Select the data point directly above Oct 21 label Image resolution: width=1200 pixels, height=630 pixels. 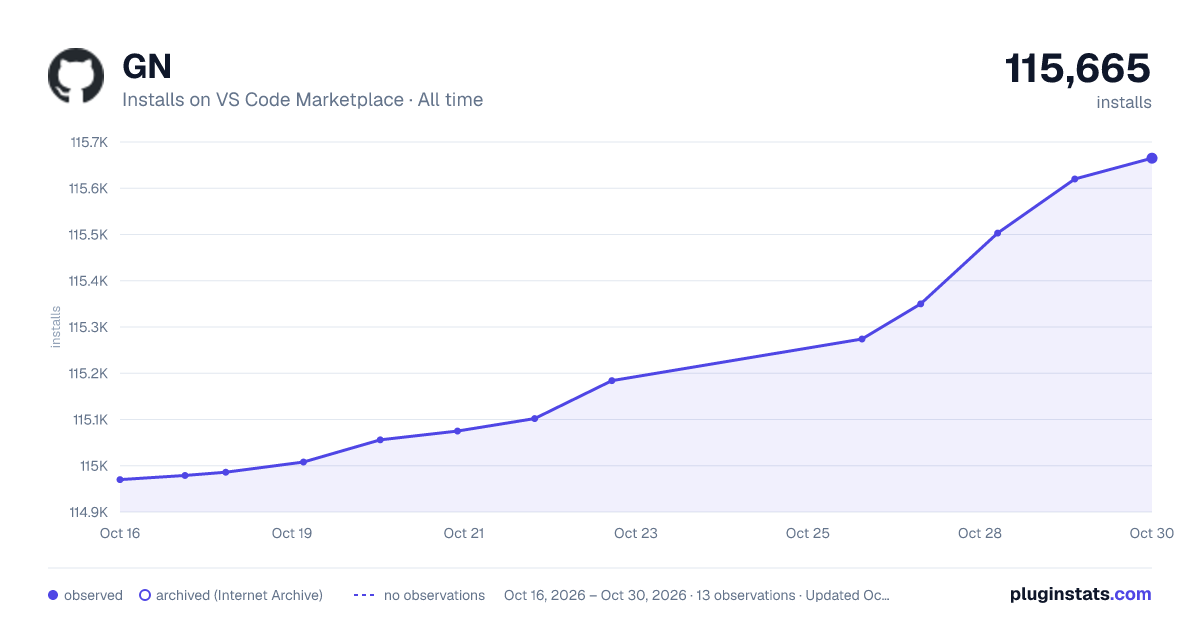[457, 431]
